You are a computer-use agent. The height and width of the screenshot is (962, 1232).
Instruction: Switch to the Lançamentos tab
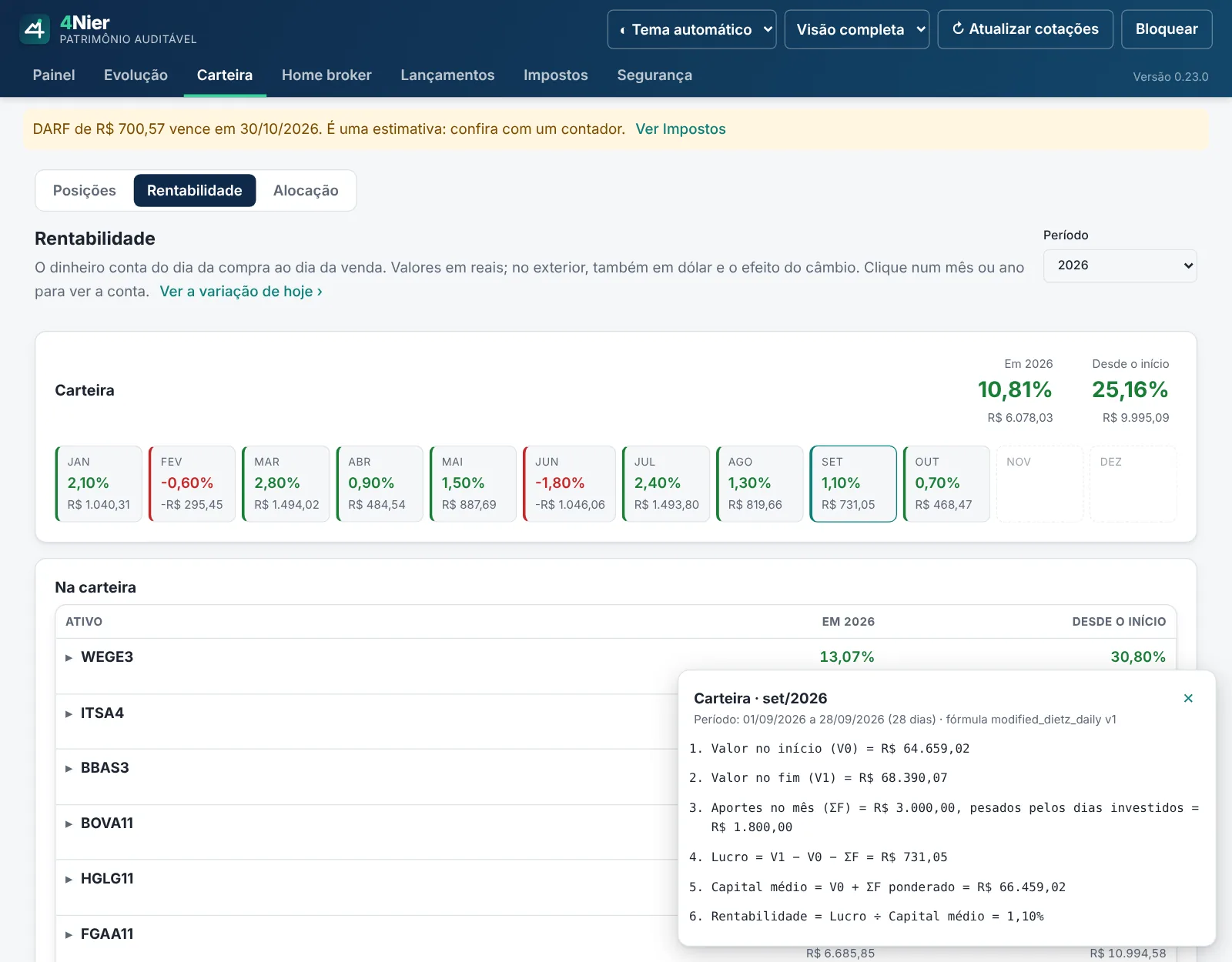coord(447,75)
